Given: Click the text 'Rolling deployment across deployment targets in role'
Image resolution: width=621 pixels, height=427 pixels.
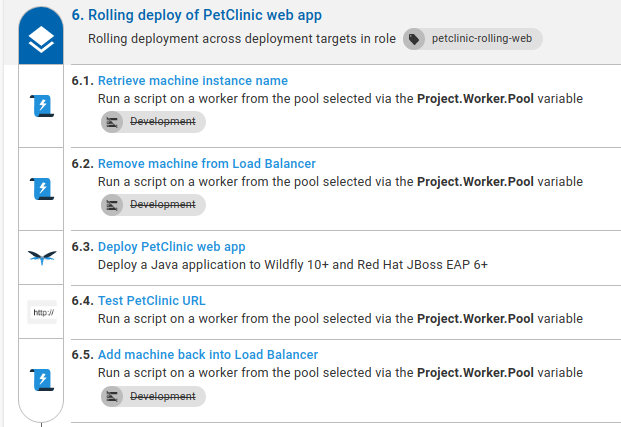Looking at the screenshot, I should [x=242, y=39].
